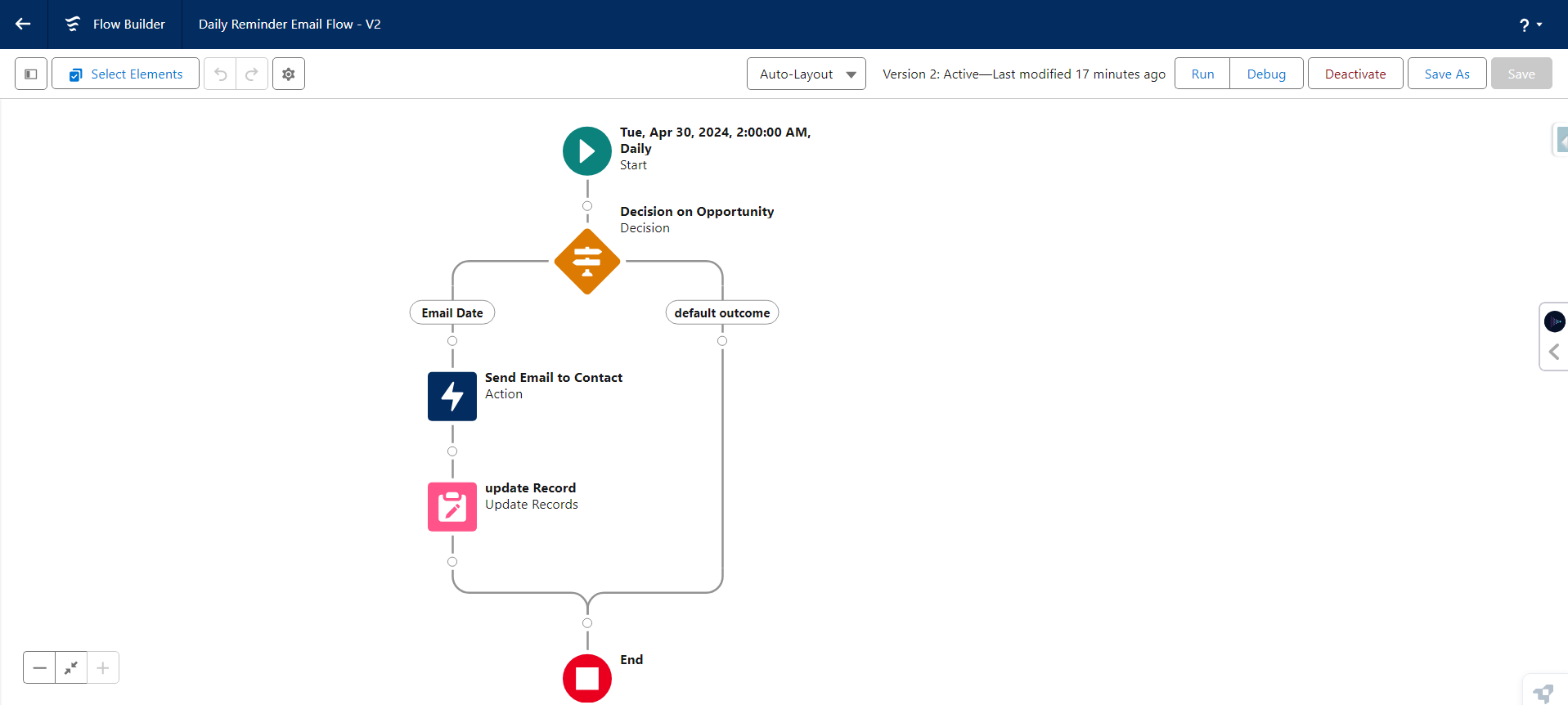Open the Auto-Layout dropdown
The height and width of the screenshot is (705, 1568).
pos(806,74)
